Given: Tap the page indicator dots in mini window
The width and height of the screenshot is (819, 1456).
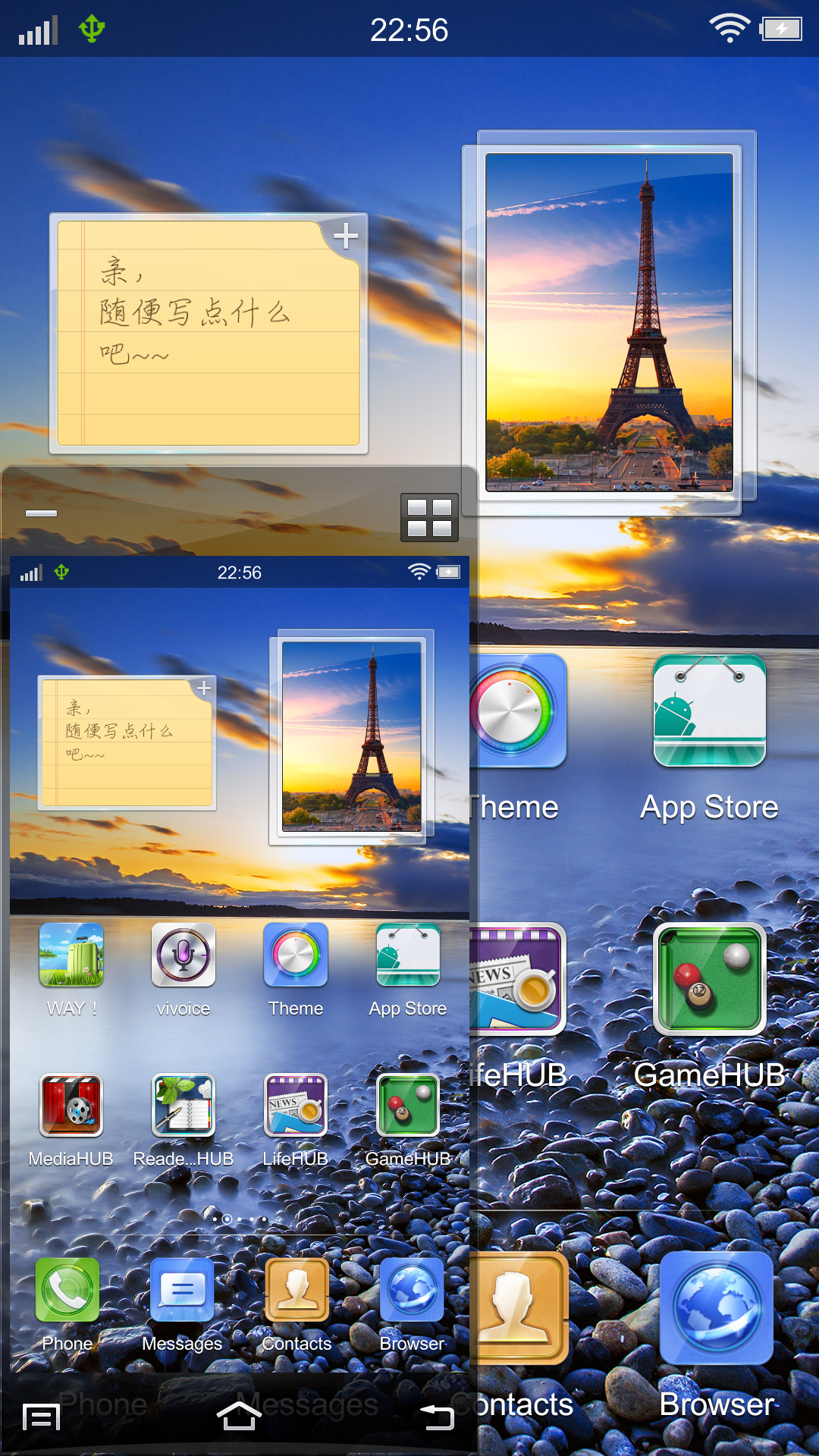Looking at the screenshot, I should pos(240,1219).
